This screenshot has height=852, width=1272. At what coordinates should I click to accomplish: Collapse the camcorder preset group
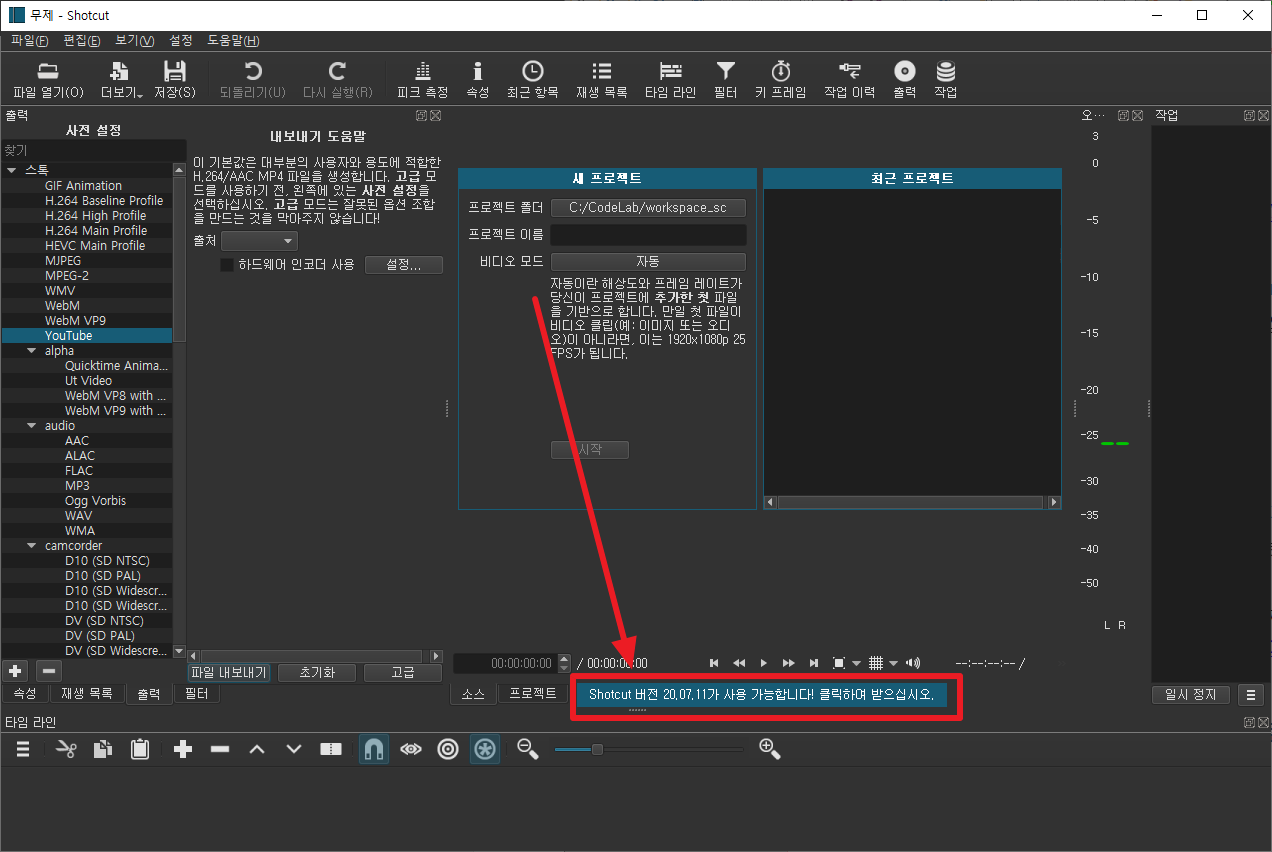point(32,546)
